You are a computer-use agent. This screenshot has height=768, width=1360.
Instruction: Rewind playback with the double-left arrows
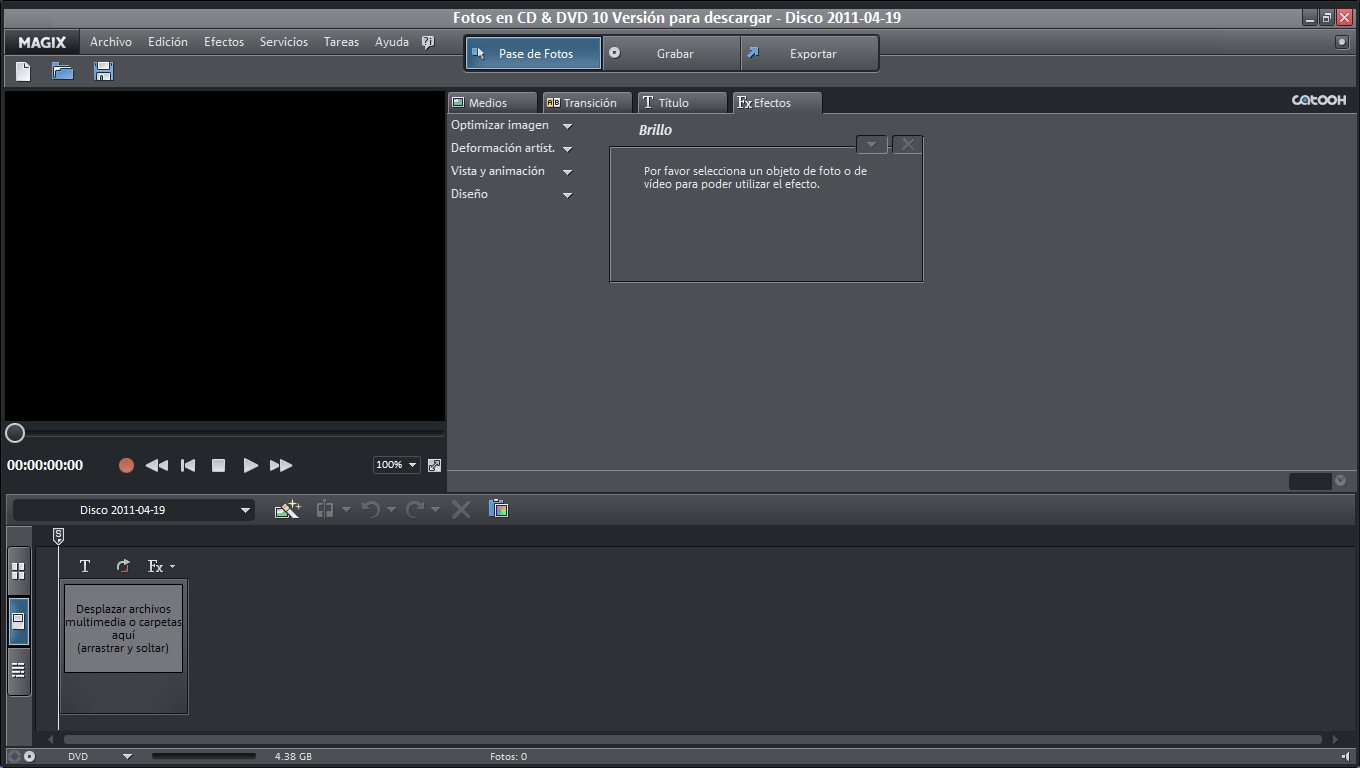tap(157, 465)
